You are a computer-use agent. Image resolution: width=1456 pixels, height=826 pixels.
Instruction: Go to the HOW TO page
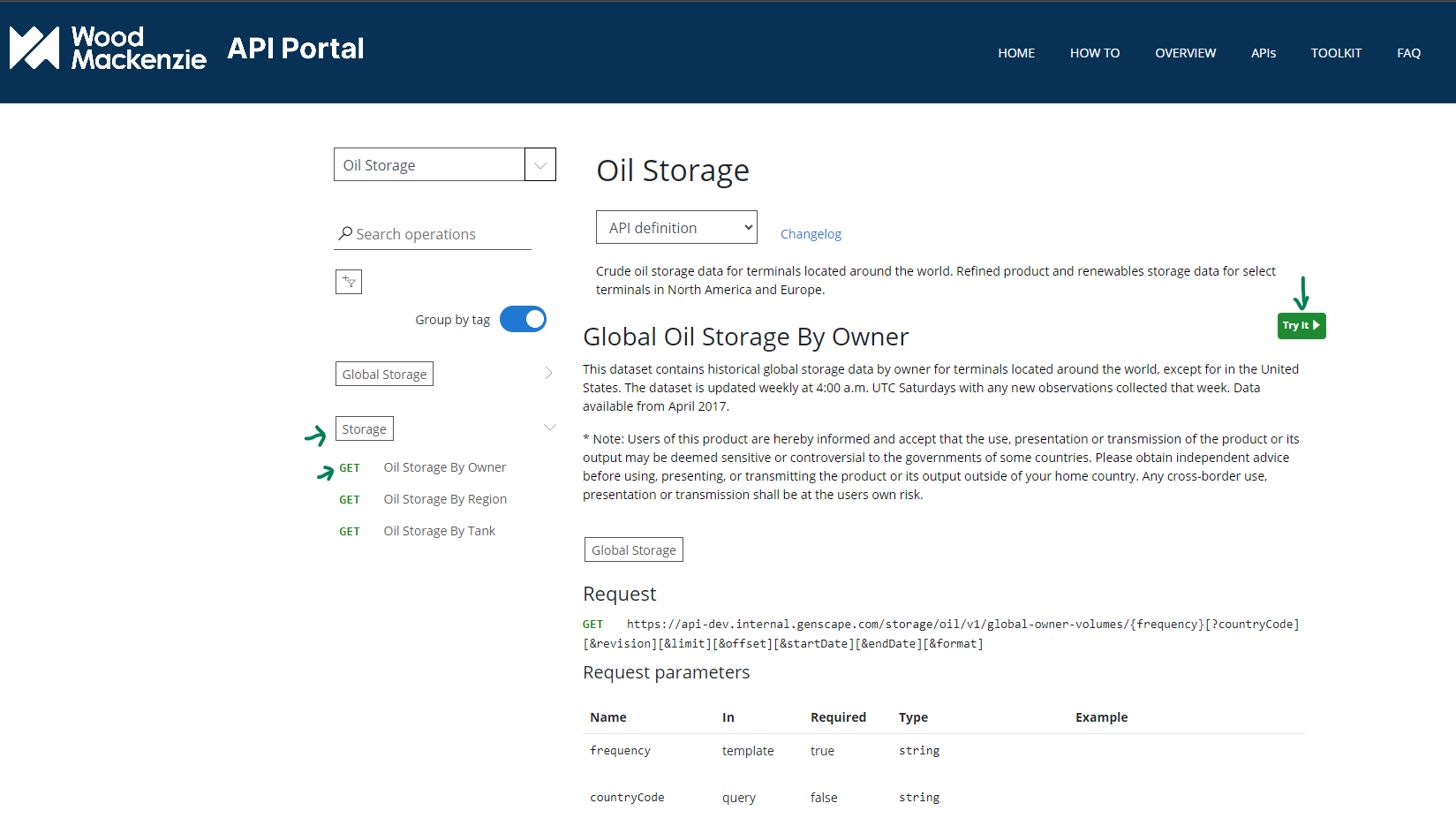click(1095, 53)
